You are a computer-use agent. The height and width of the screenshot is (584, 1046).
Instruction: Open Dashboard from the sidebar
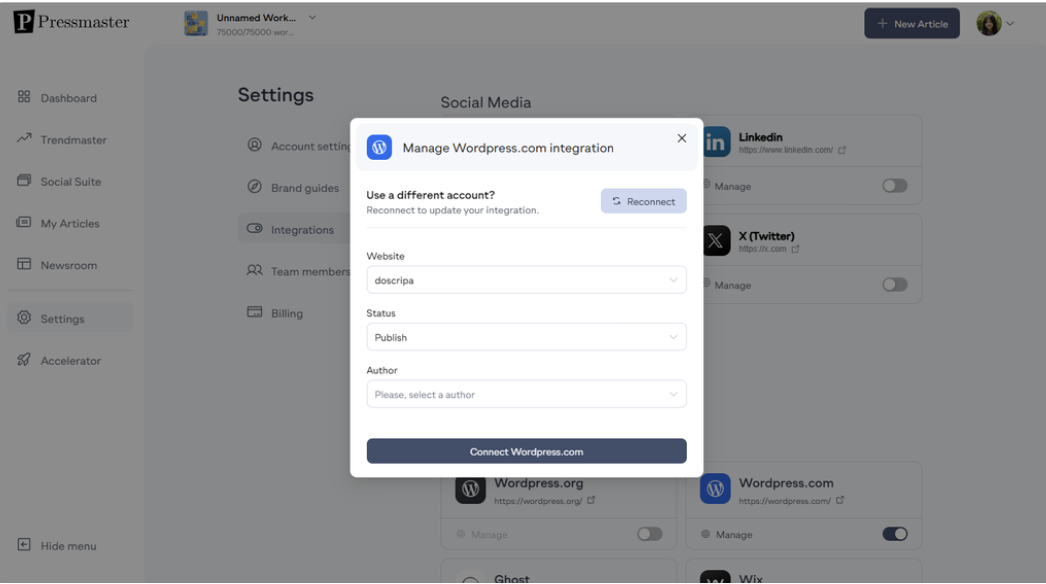pos(69,98)
